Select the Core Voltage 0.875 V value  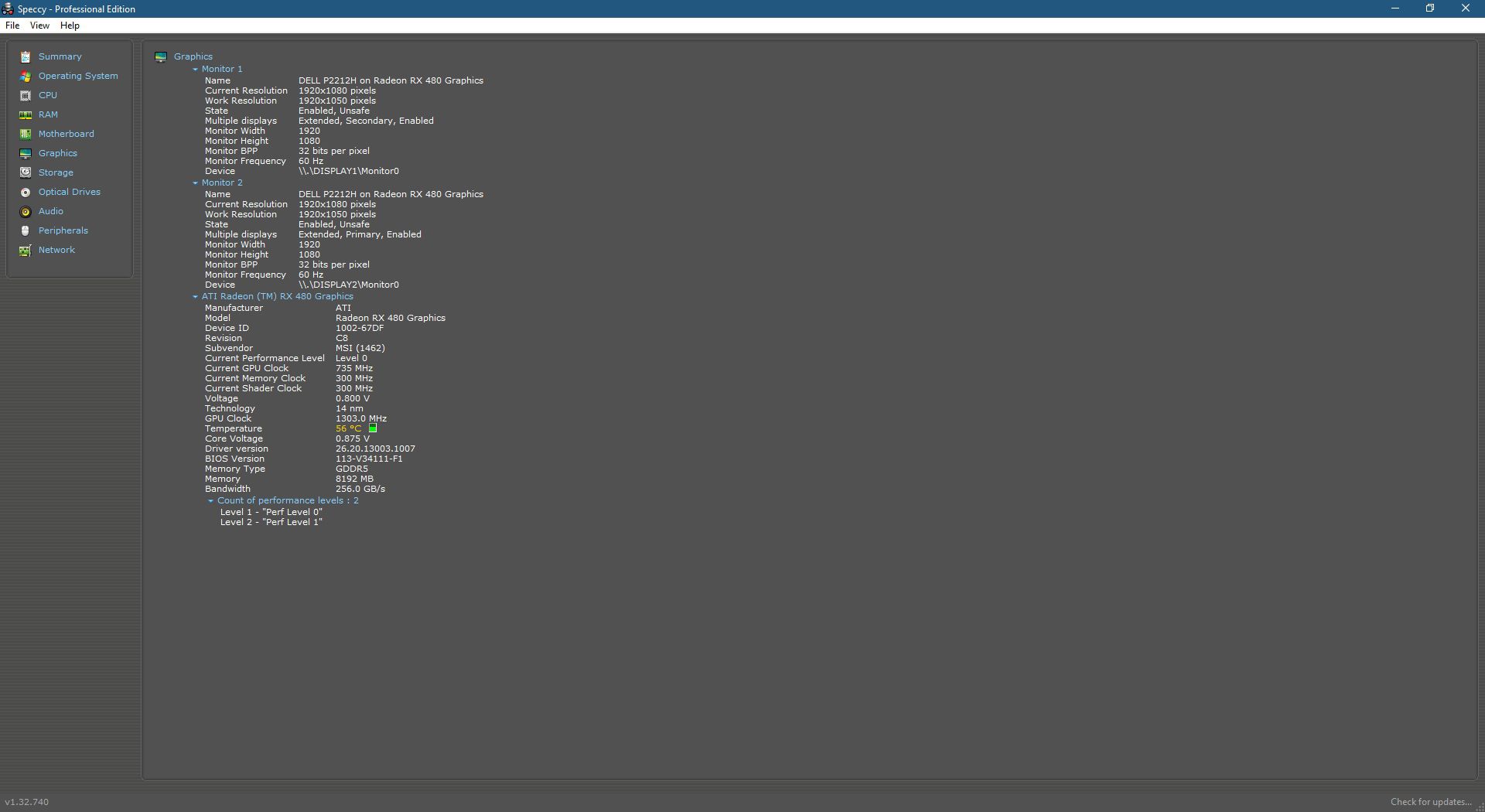(353, 438)
